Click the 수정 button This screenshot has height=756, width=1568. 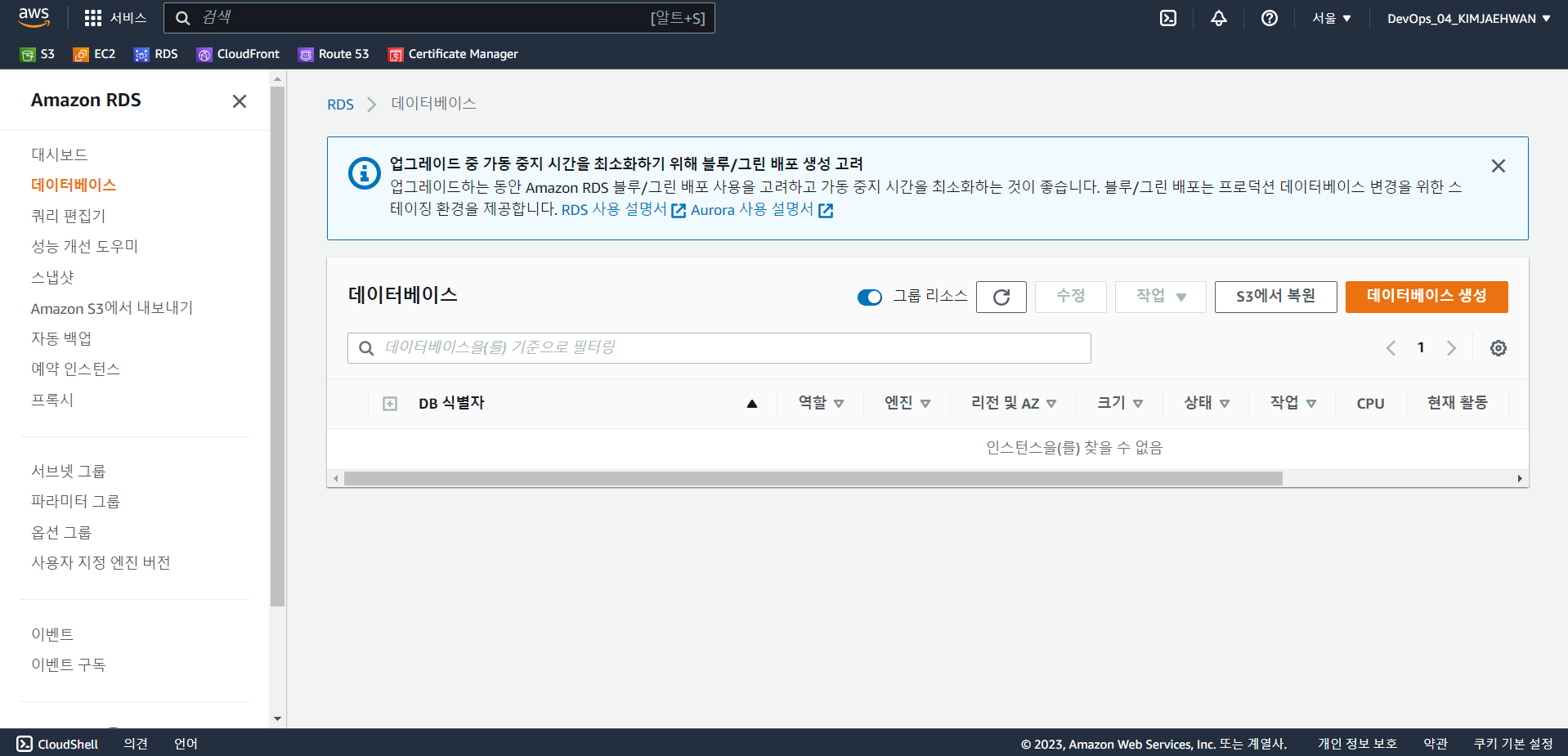tap(1071, 297)
